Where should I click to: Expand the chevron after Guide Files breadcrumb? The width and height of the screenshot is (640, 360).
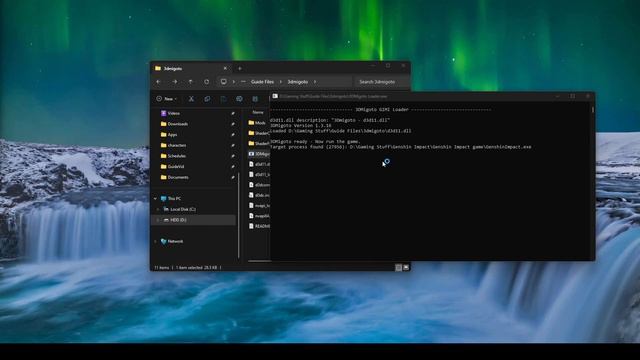tap(280, 82)
